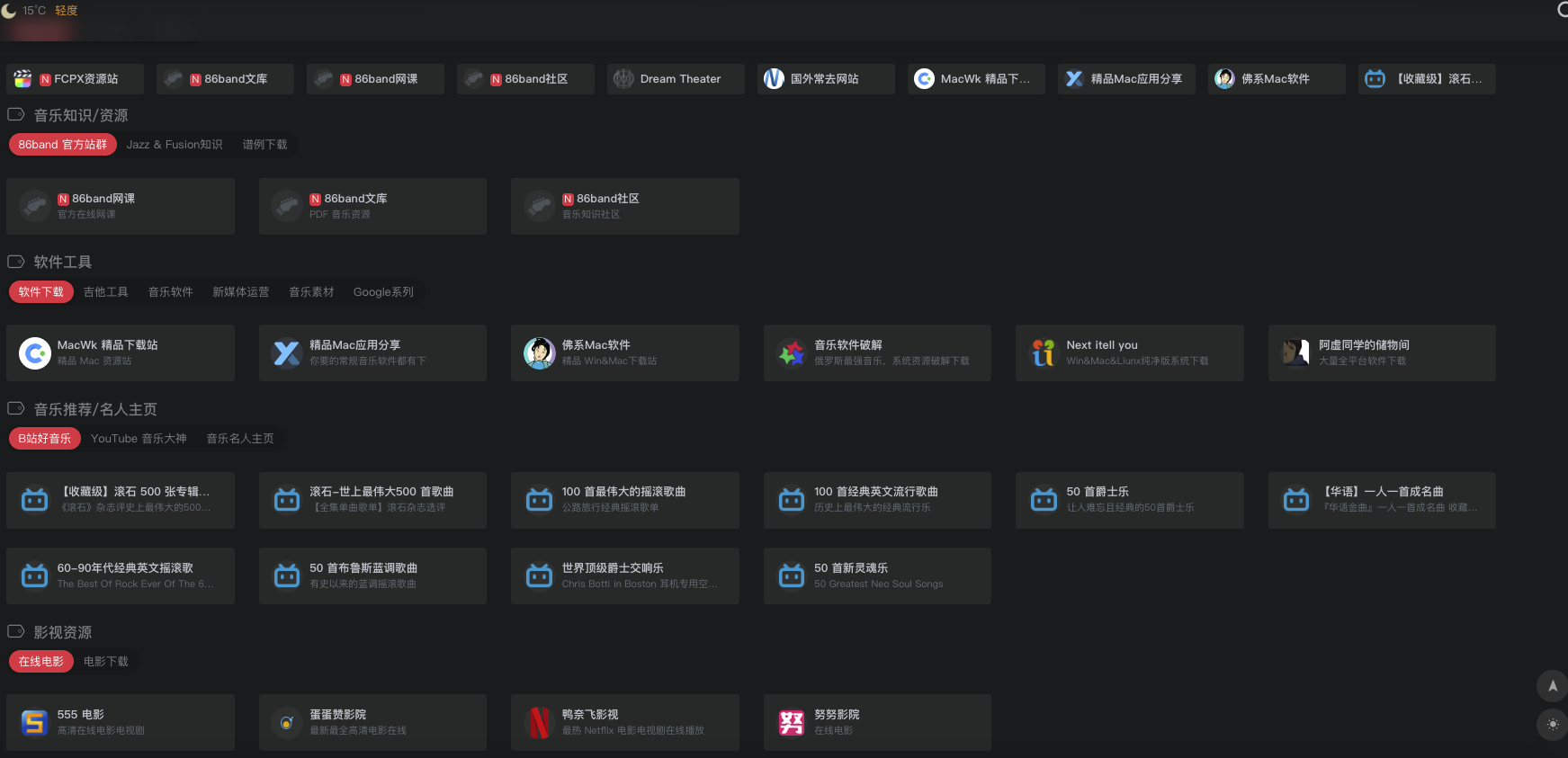Screen dimensions: 1568x758
Task: Switch to Jazz & Fusion知识 tab
Action: click(x=175, y=145)
